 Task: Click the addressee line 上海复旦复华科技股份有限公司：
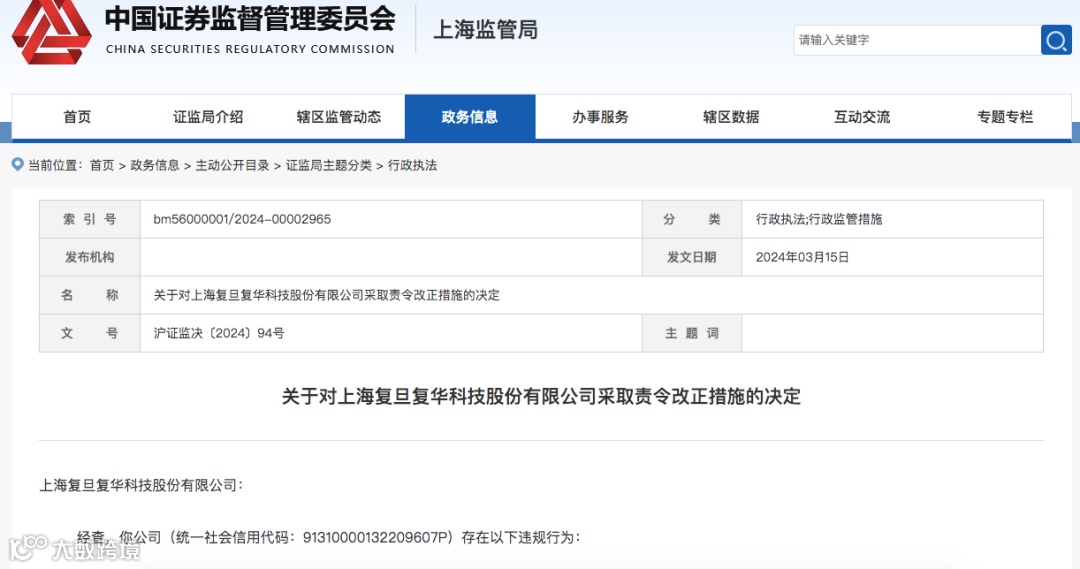click(x=141, y=485)
